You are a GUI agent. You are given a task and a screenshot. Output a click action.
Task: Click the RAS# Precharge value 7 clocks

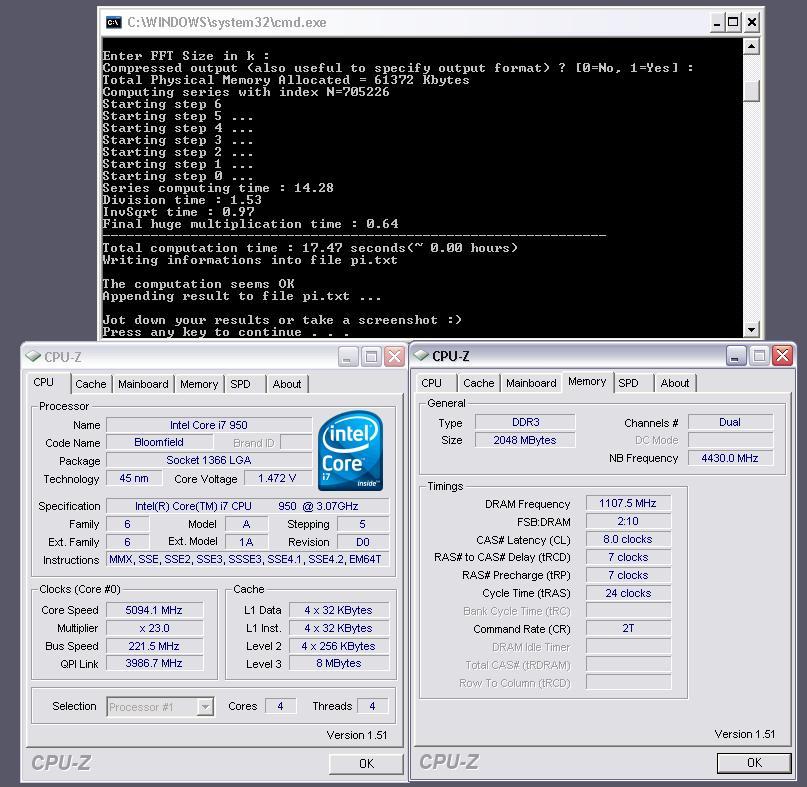point(628,575)
